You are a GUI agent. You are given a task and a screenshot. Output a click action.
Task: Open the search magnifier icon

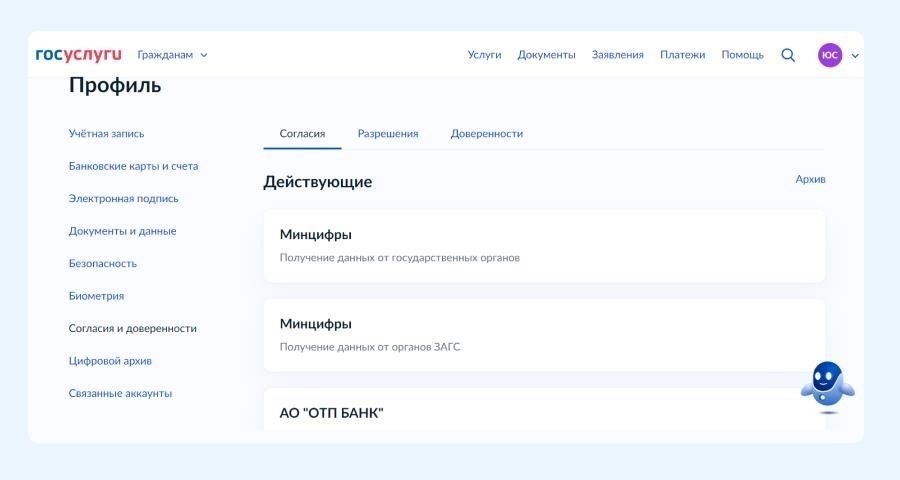788,55
